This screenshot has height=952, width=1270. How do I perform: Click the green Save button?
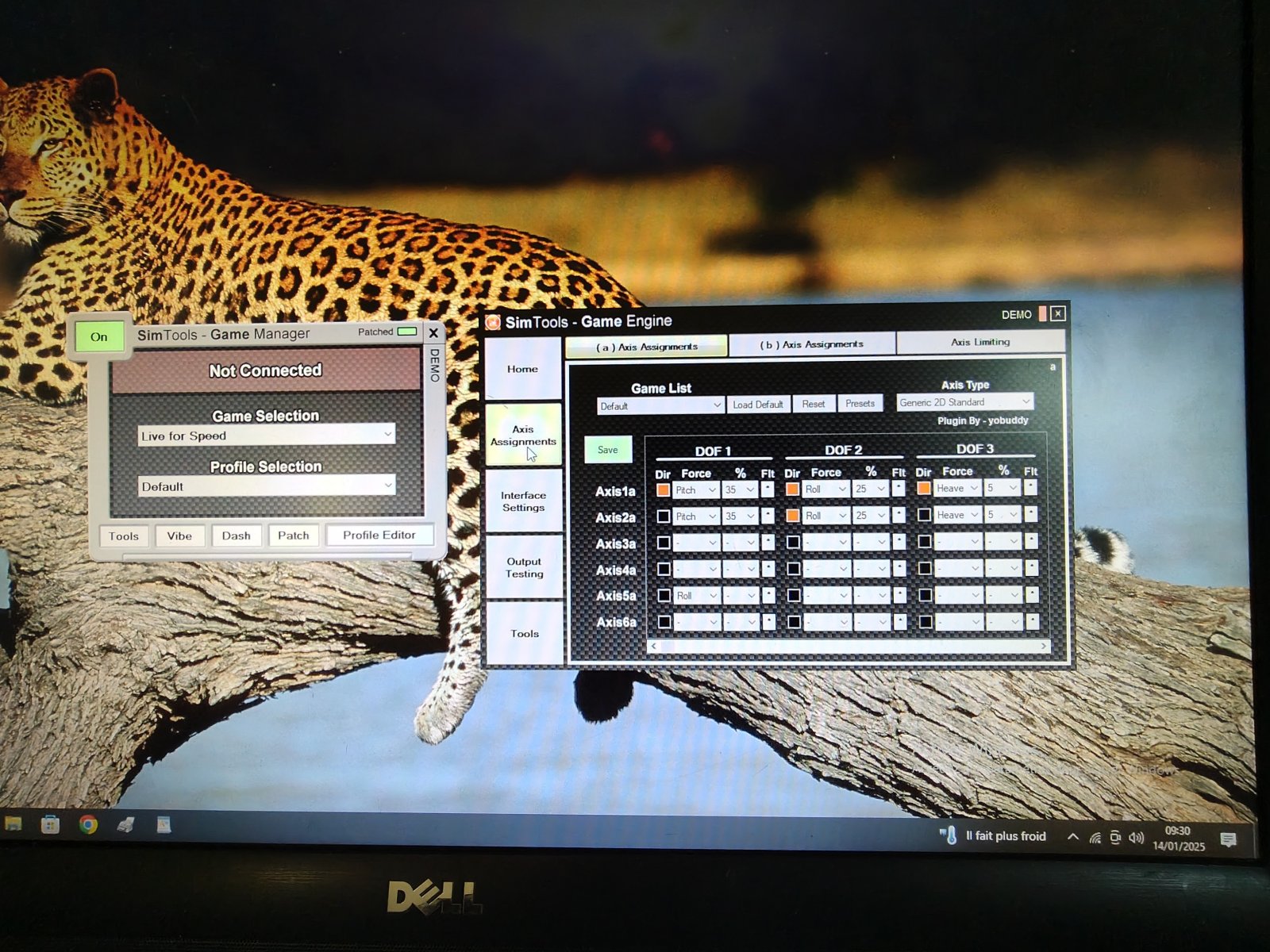[607, 450]
